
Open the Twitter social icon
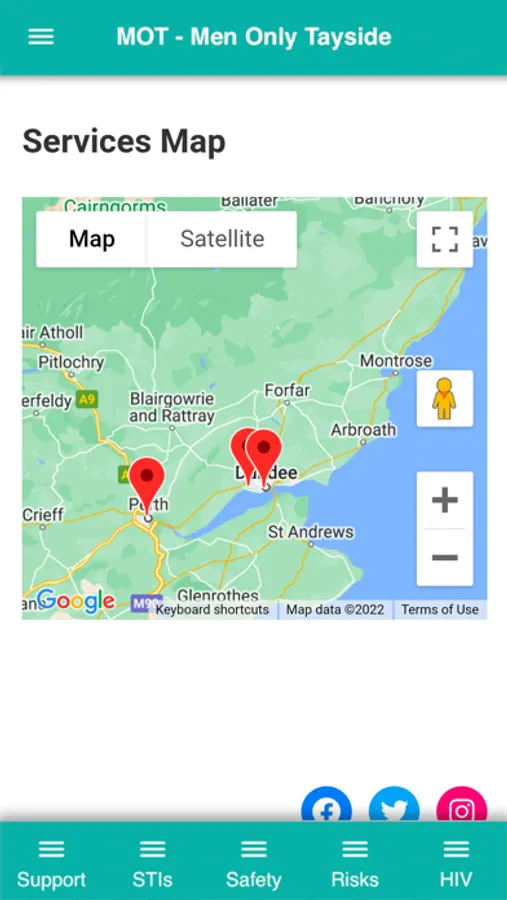394,804
